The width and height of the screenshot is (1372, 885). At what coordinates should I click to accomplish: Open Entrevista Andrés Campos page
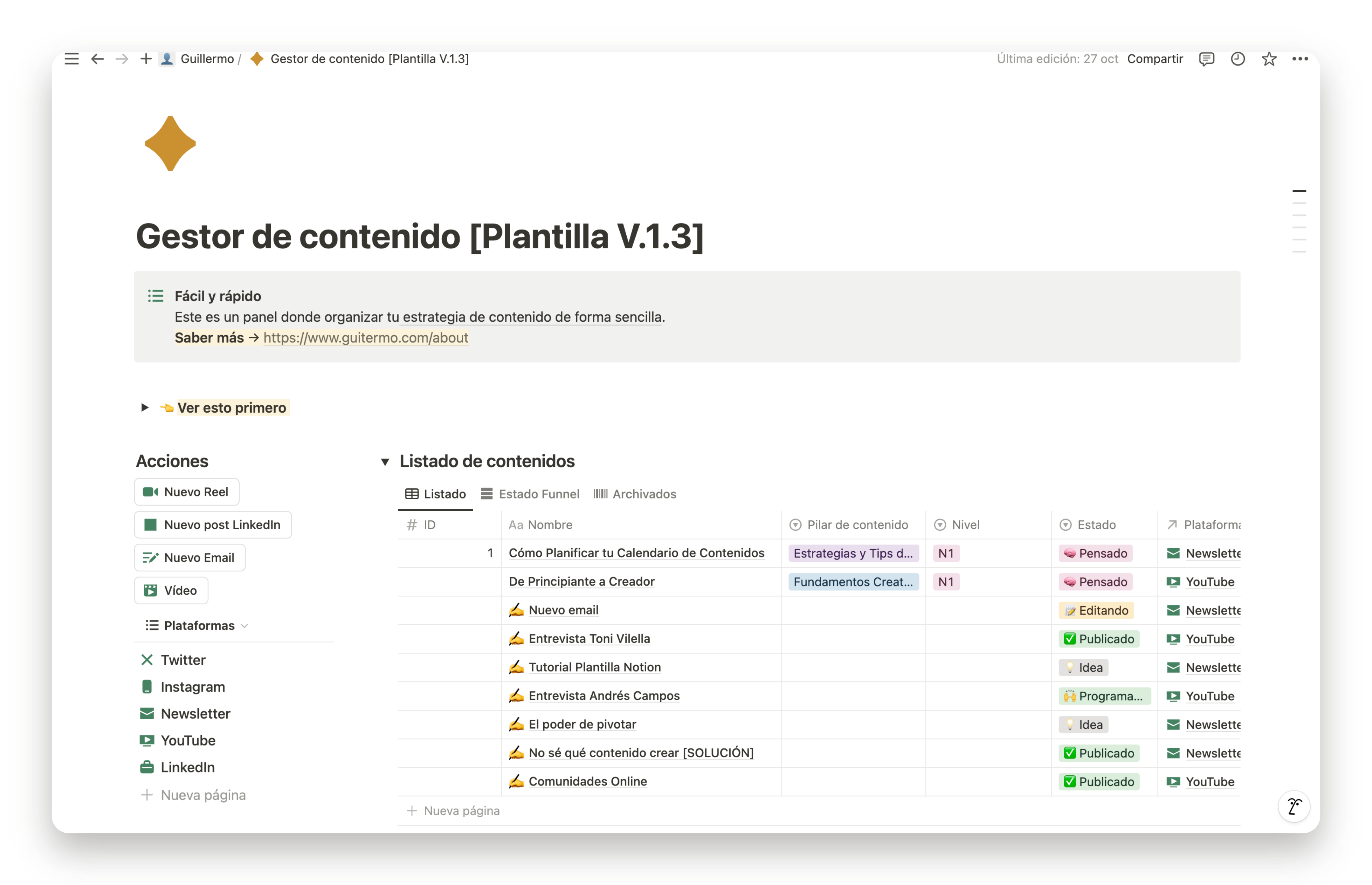[604, 696]
